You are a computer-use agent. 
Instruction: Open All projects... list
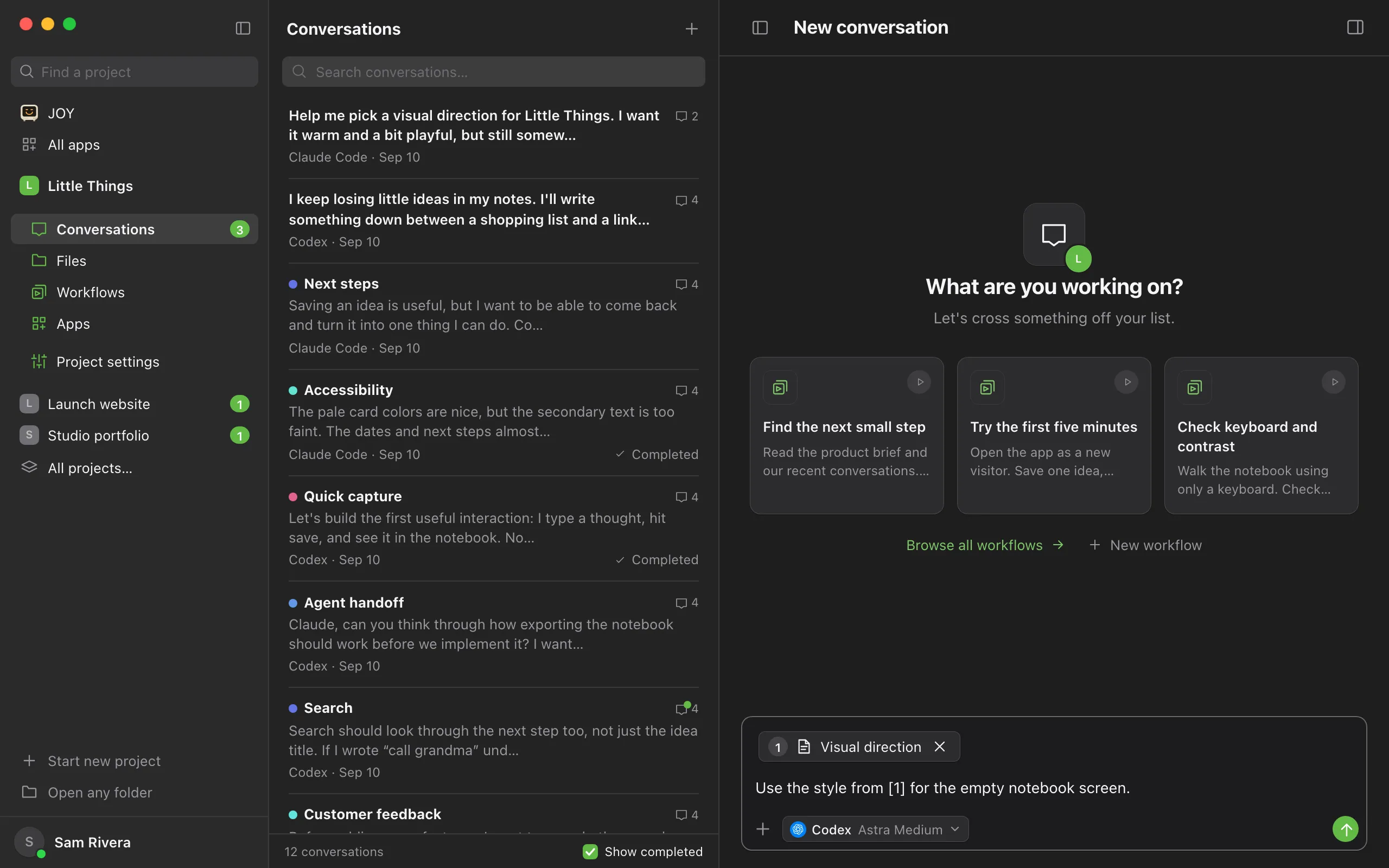pyautogui.click(x=135, y=468)
